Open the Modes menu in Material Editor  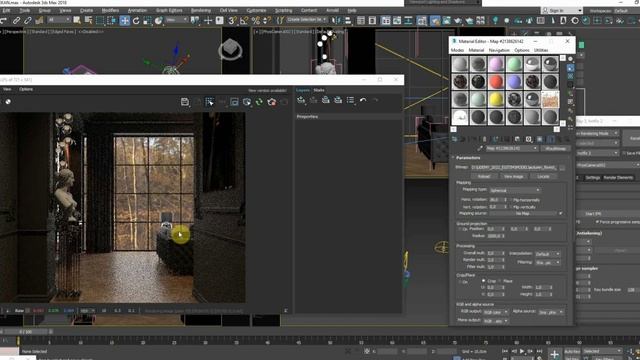[x=457, y=50]
